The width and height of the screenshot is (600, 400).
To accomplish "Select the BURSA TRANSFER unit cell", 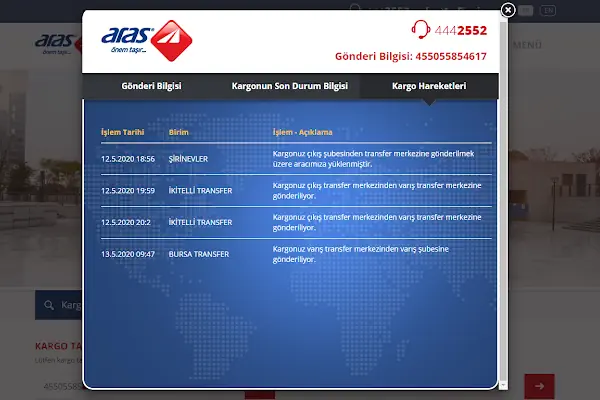I will click(x=199, y=254).
